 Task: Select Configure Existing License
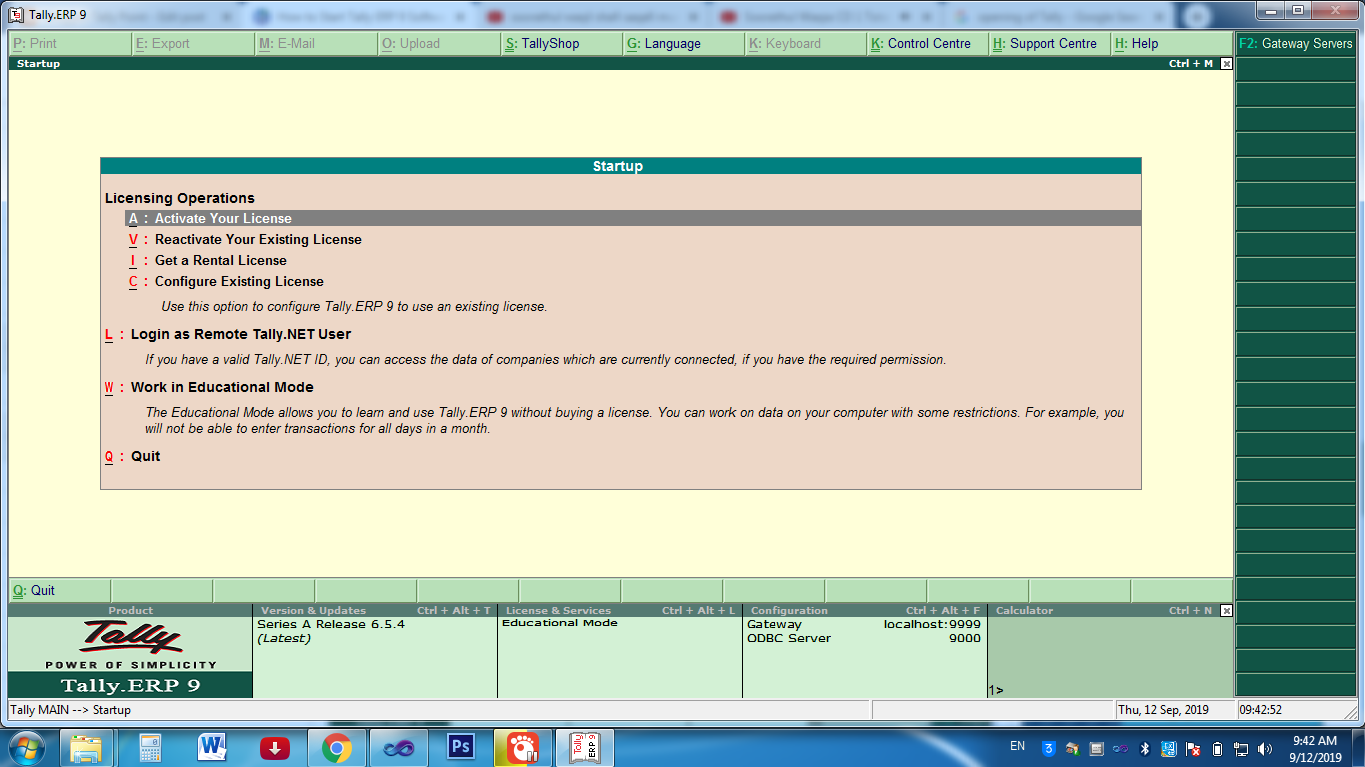point(226,282)
